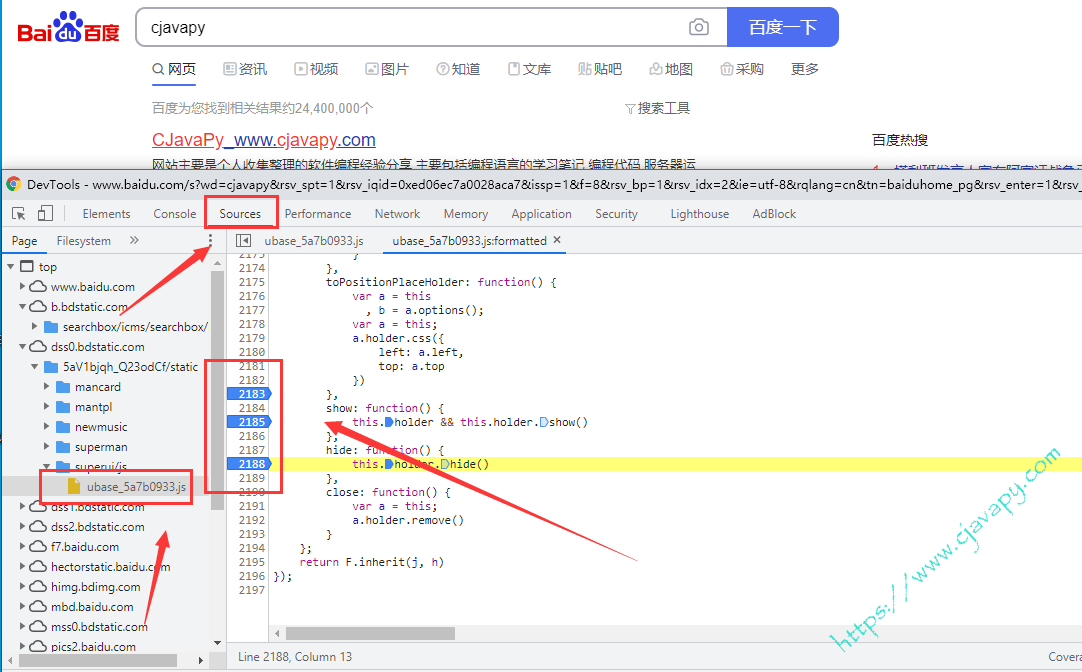Select the 资讯 search category
Viewport: 1082px width, 672px height.
245,69
